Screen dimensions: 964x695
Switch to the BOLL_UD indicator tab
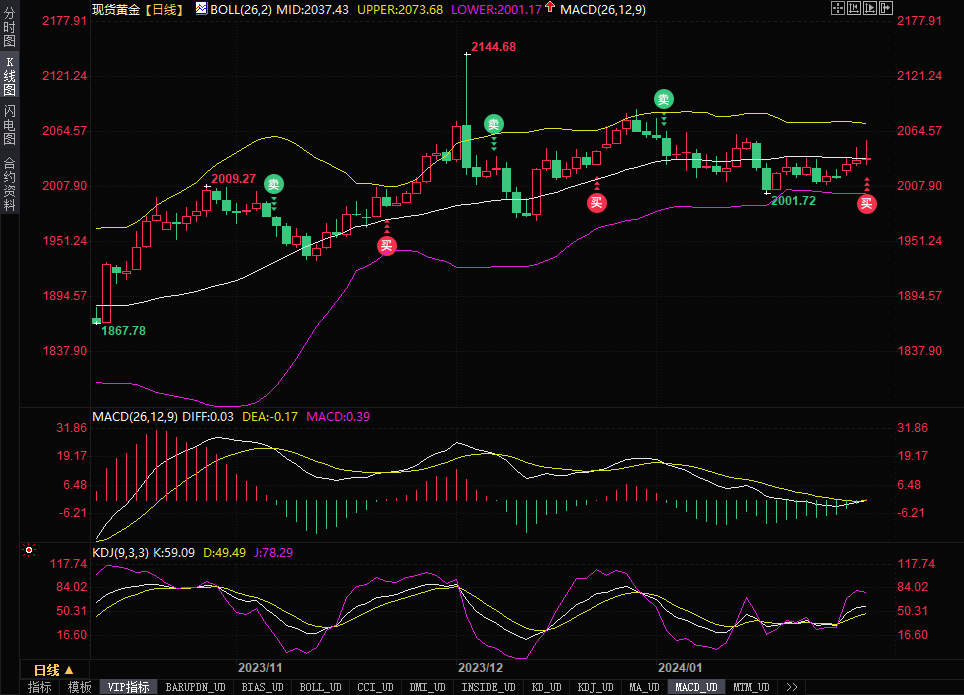[x=320, y=687]
